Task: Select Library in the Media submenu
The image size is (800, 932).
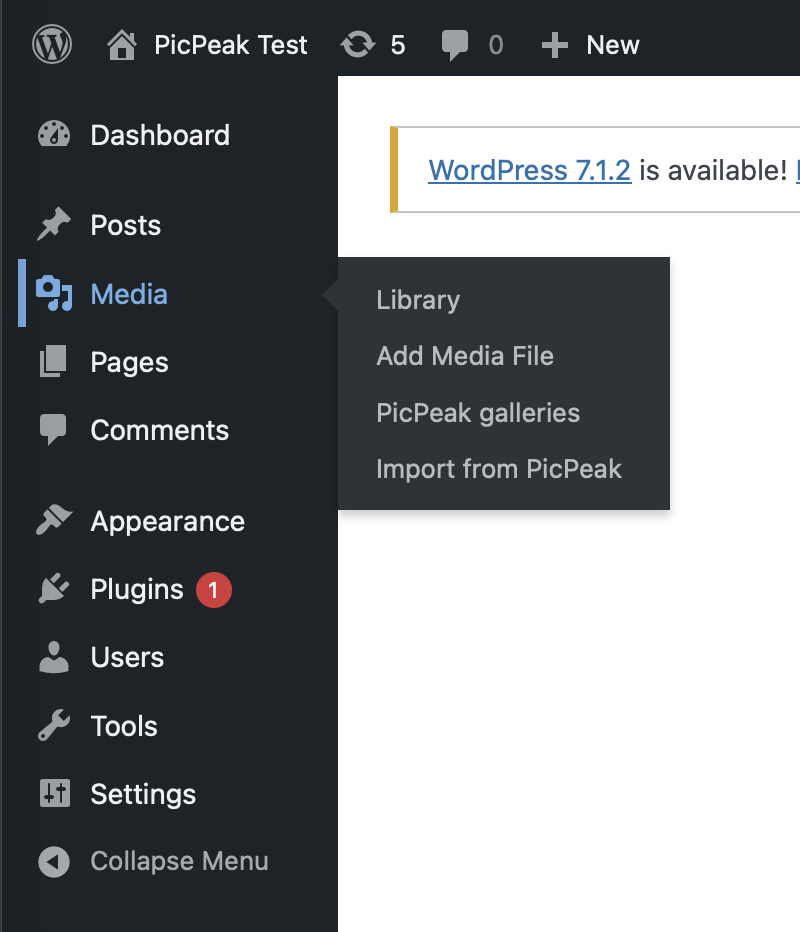Action: point(418,300)
